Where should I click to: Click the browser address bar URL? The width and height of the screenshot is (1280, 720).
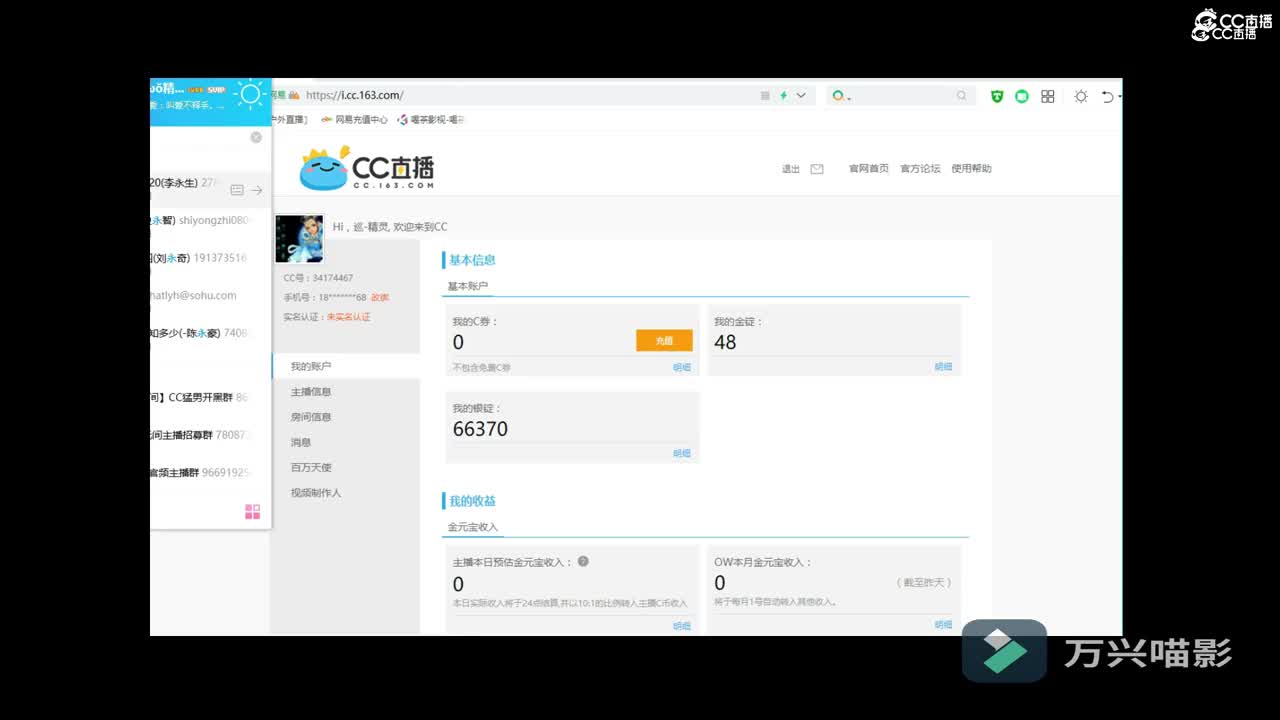coord(354,96)
